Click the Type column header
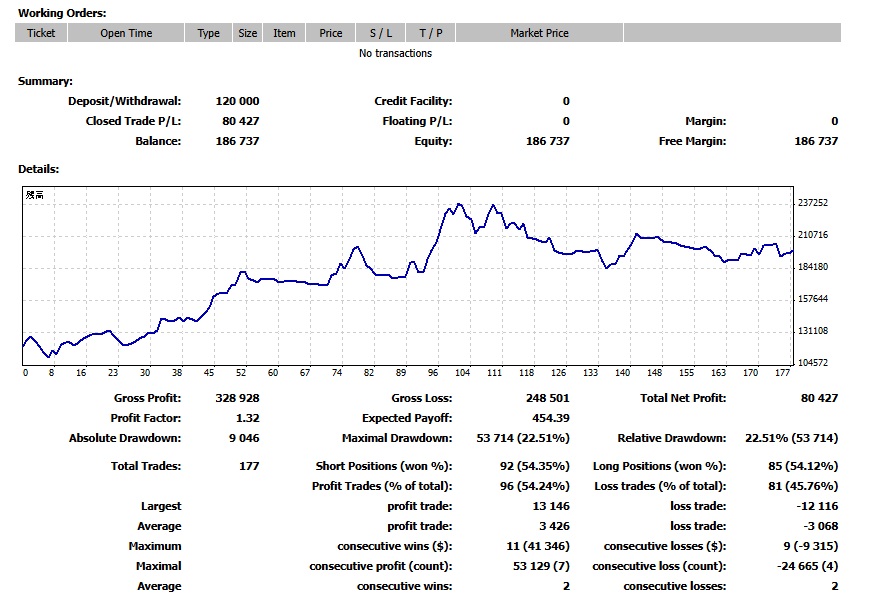Image resolution: width=871 pixels, height=597 pixels. (x=208, y=33)
